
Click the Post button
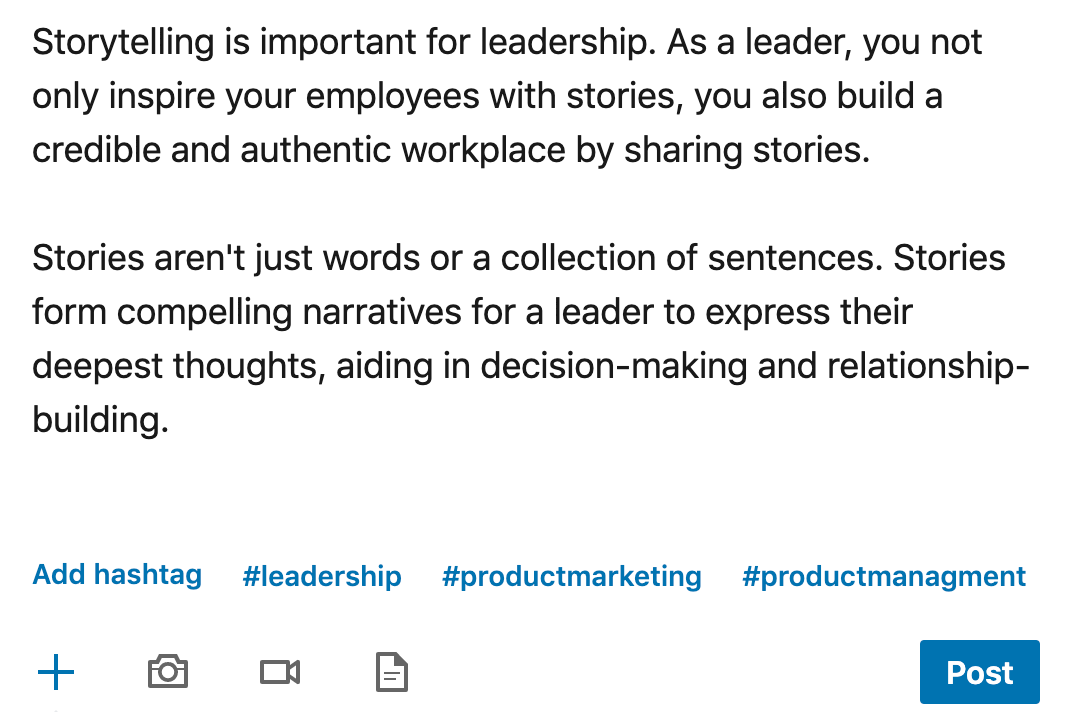tap(979, 672)
